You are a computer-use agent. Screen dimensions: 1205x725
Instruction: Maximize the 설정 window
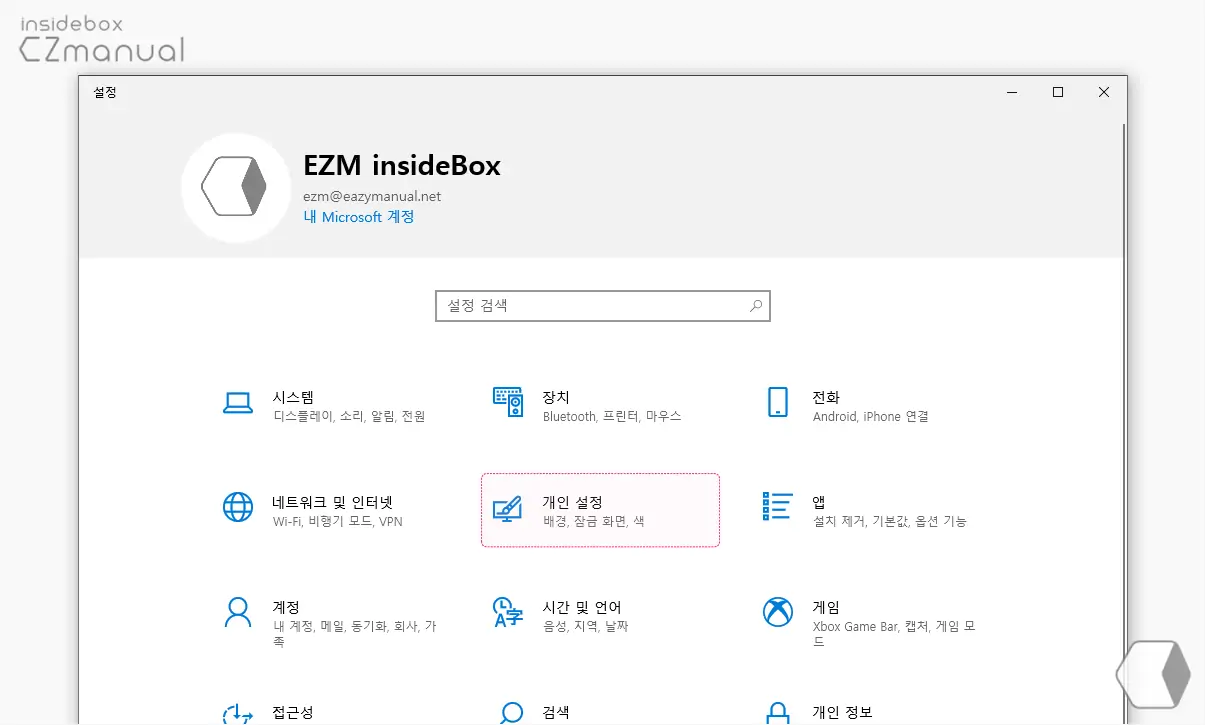pyautogui.click(x=1057, y=92)
